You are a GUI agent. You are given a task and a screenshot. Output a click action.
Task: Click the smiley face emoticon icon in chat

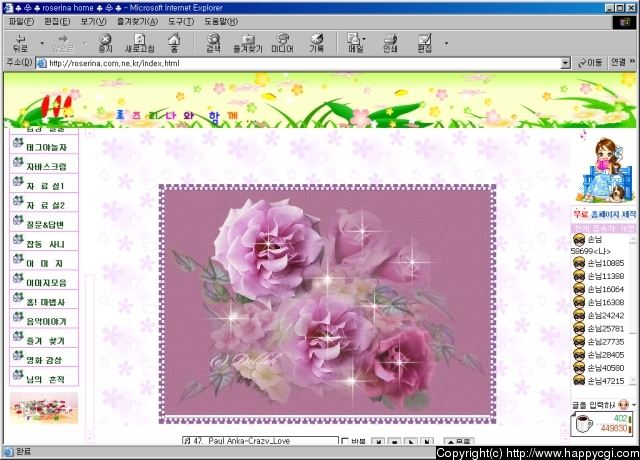coord(623,405)
